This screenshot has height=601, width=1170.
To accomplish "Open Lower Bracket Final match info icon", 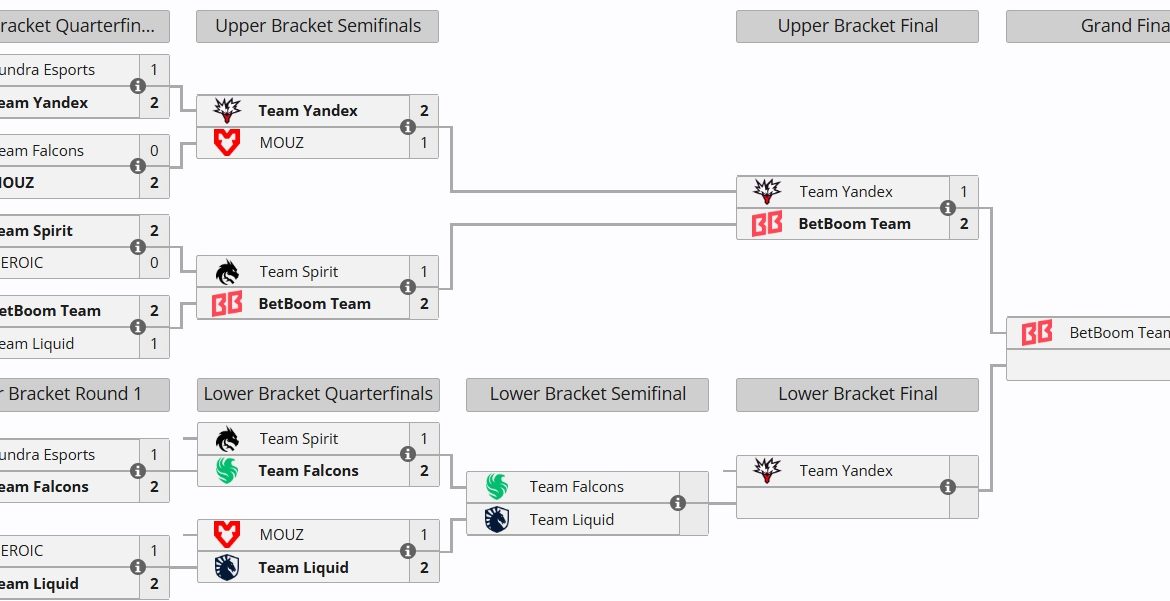I will coord(948,487).
